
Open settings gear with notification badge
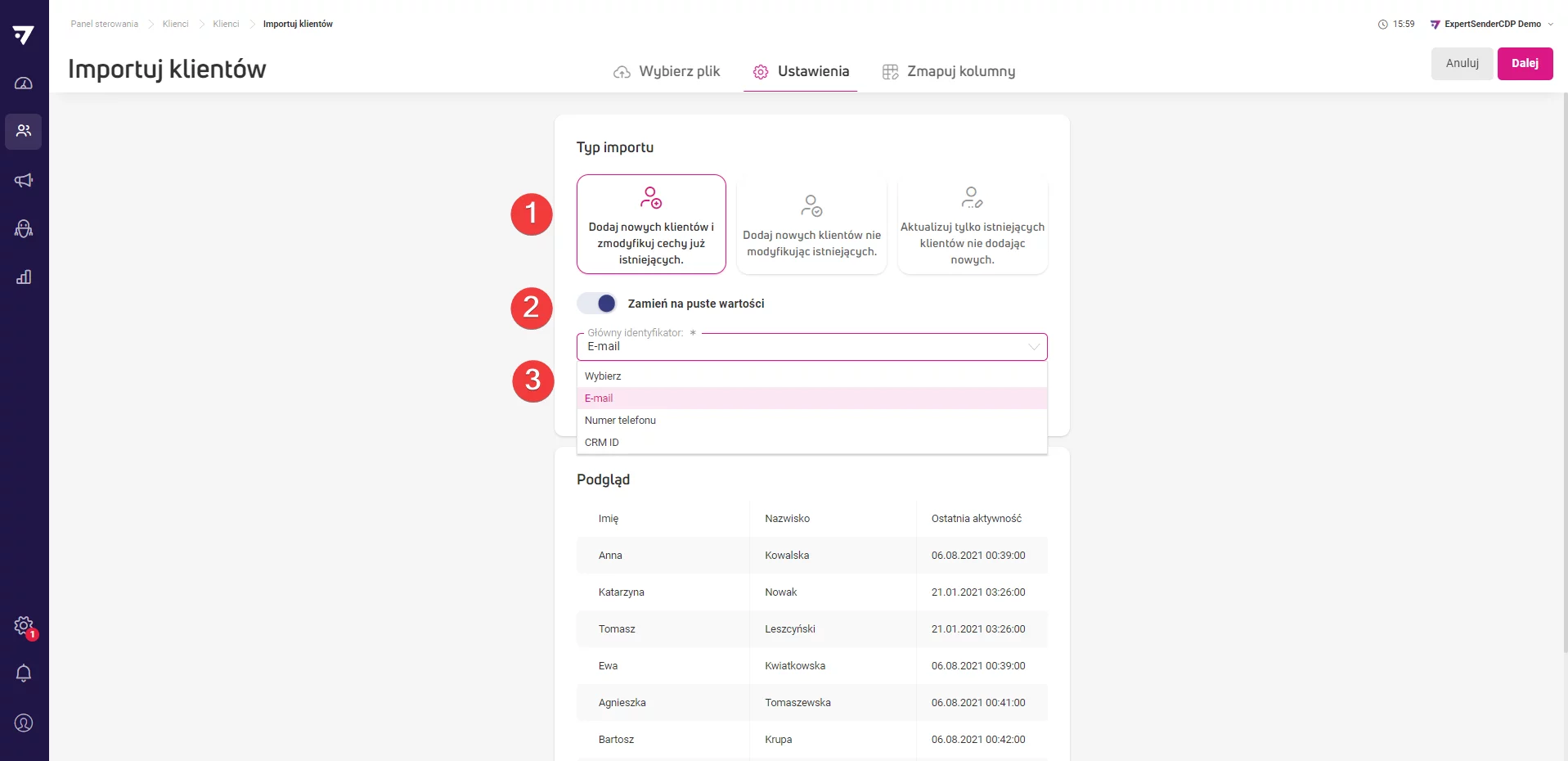tap(24, 626)
